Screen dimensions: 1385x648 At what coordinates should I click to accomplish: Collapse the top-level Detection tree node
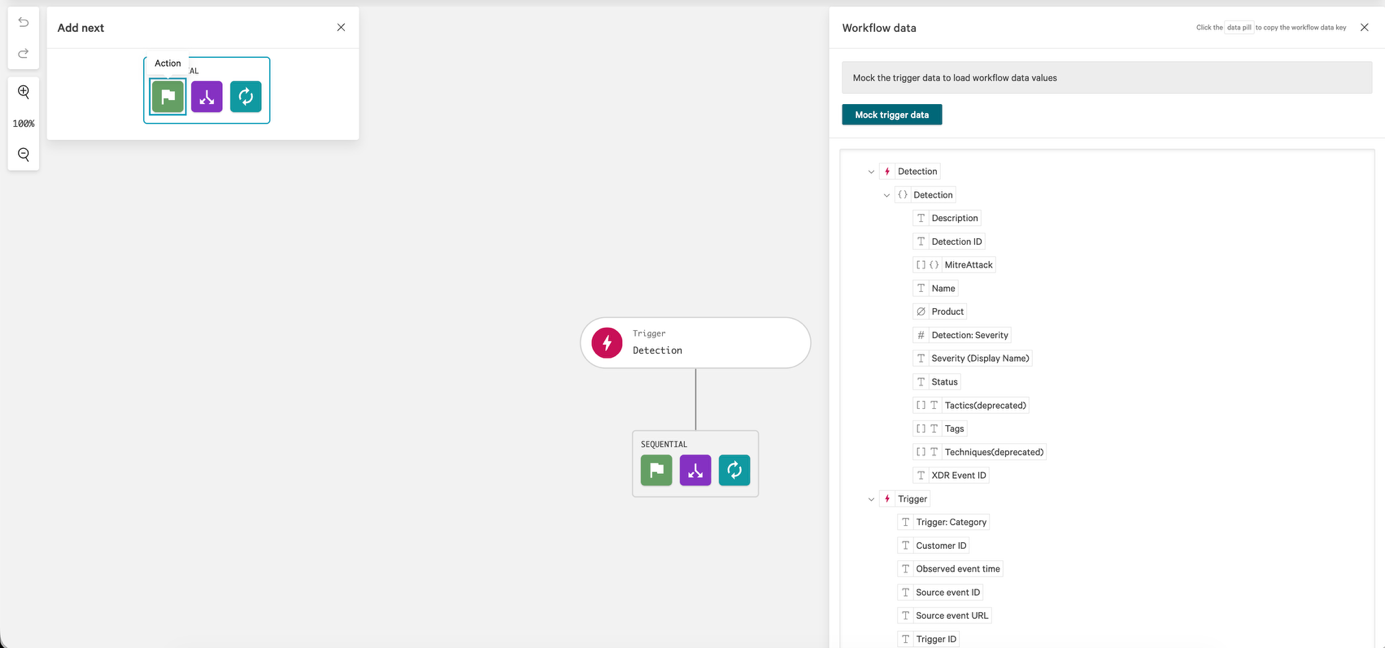click(x=871, y=172)
